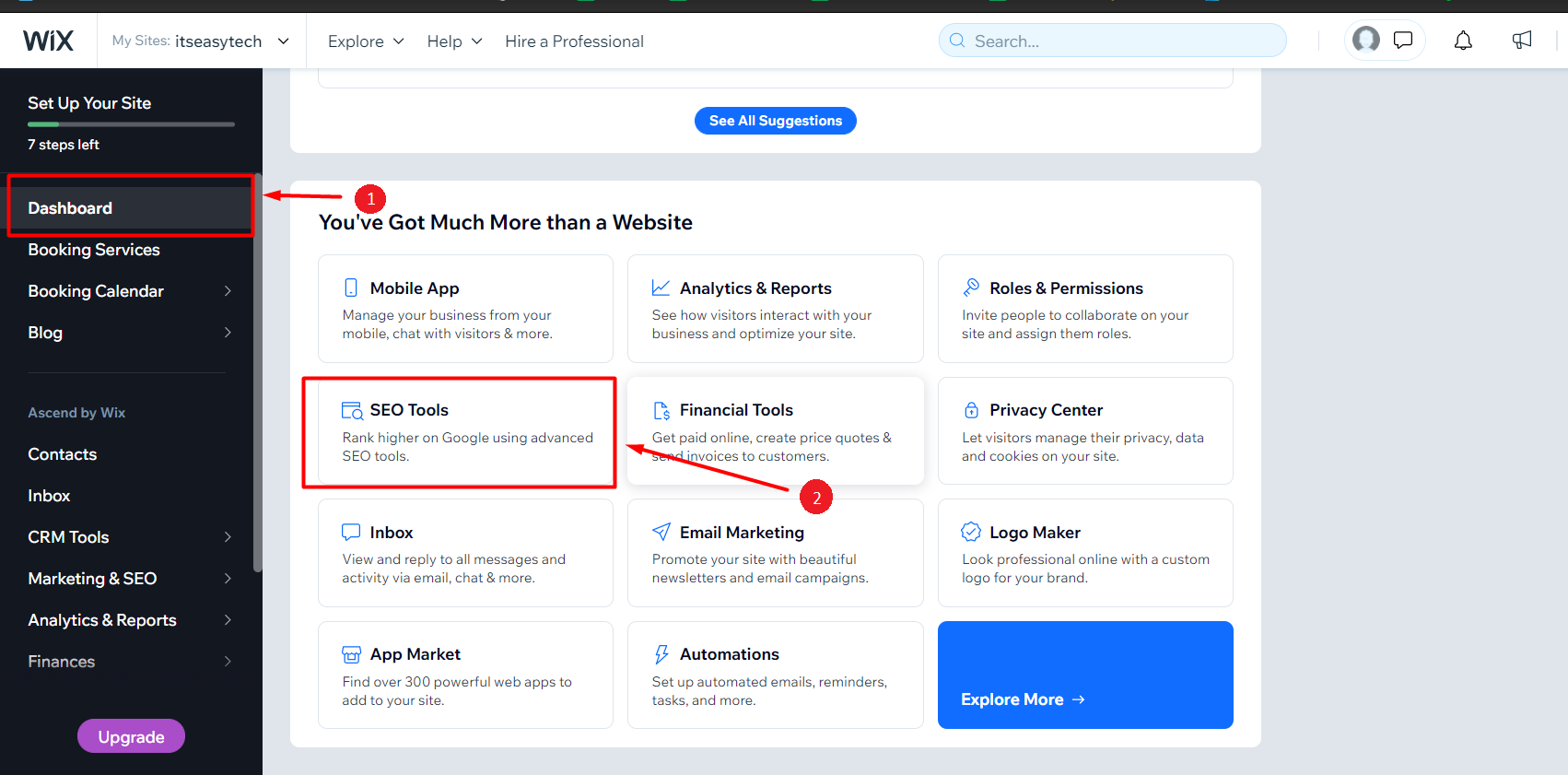Open announcements megaphone icon
This screenshot has height=775, width=1568.
tap(1522, 40)
